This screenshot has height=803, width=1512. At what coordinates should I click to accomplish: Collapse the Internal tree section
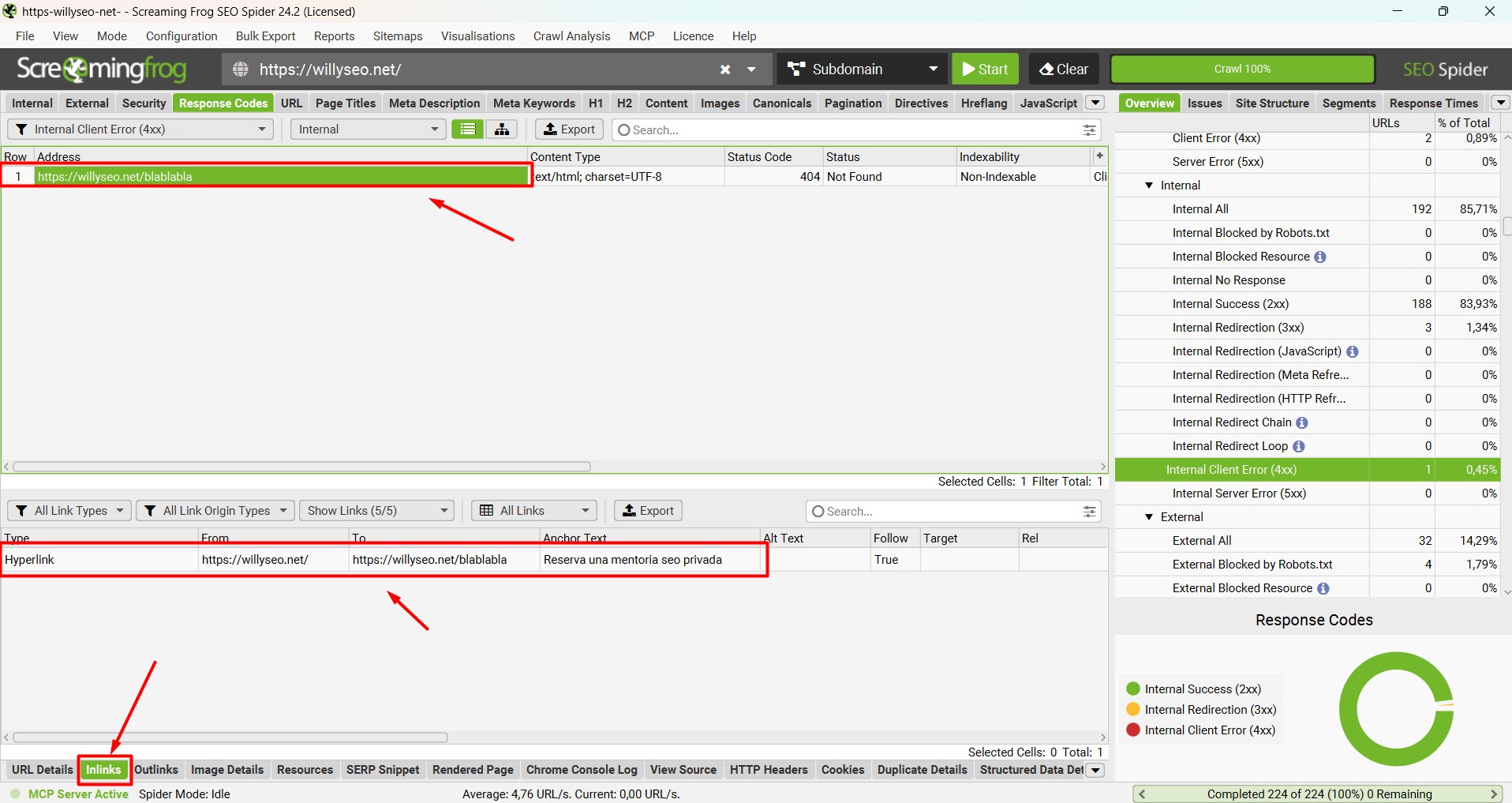[x=1149, y=186]
